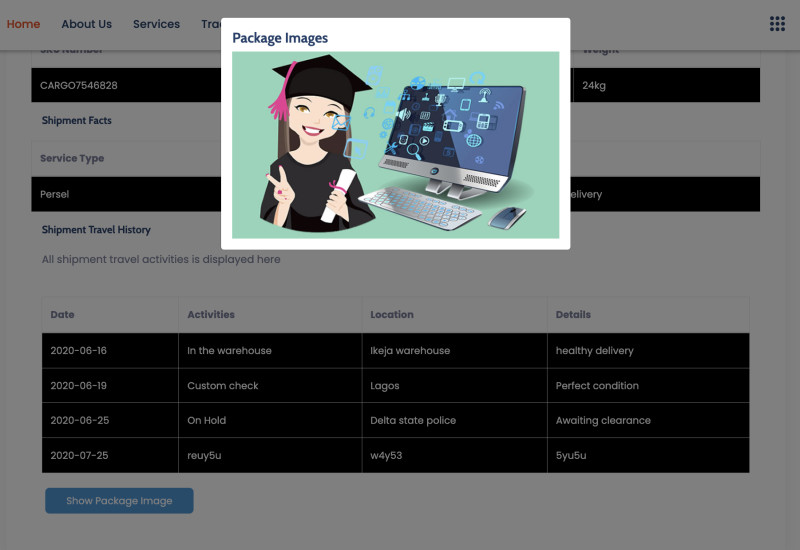This screenshot has width=800, height=550.
Task: Click the Custom check activity cell
Action: (x=222, y=386)
